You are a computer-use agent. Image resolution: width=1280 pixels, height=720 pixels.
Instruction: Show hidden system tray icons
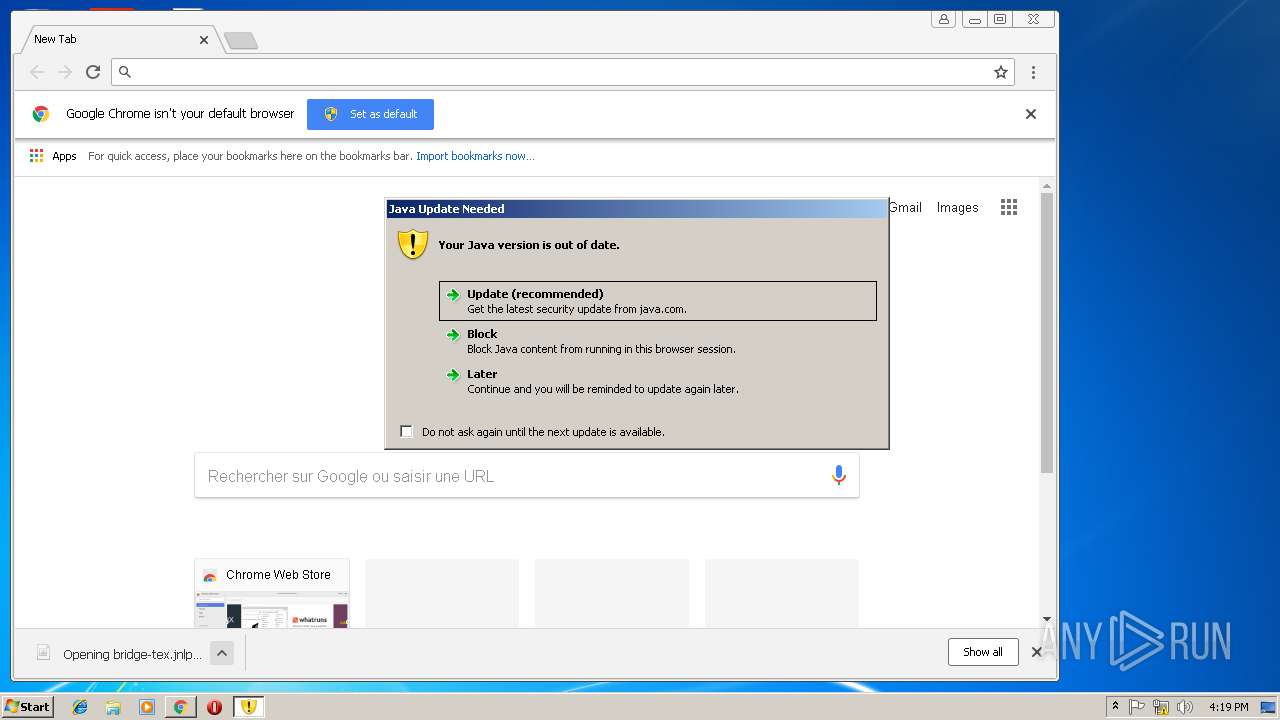[x=1115, y=707]
